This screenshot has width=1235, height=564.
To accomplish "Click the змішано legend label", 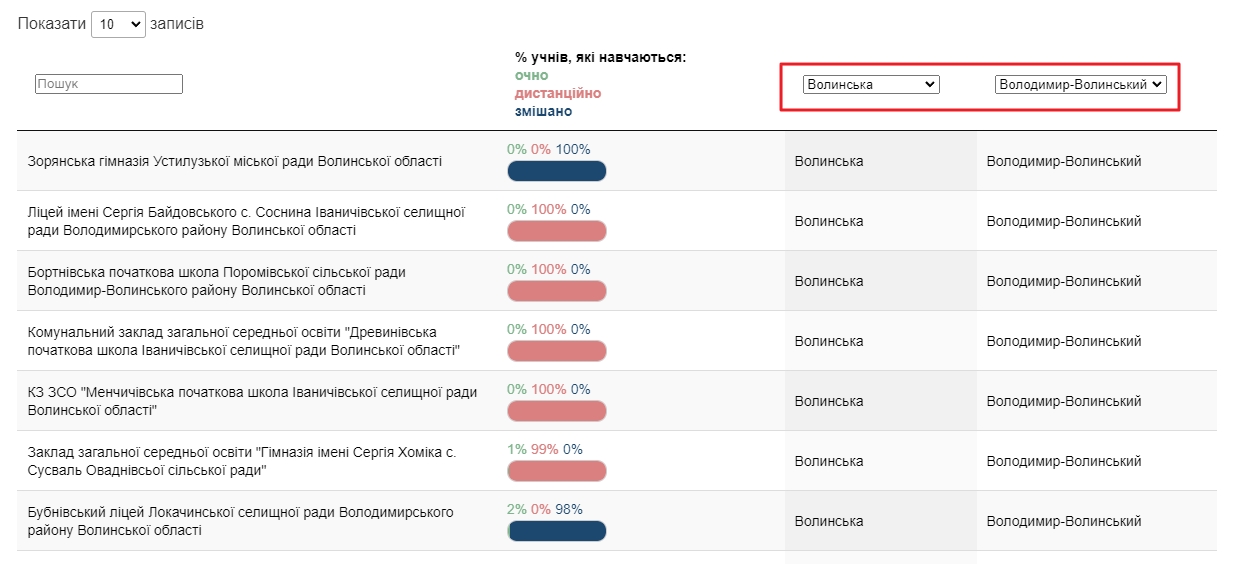I will [x=537, y=111].
